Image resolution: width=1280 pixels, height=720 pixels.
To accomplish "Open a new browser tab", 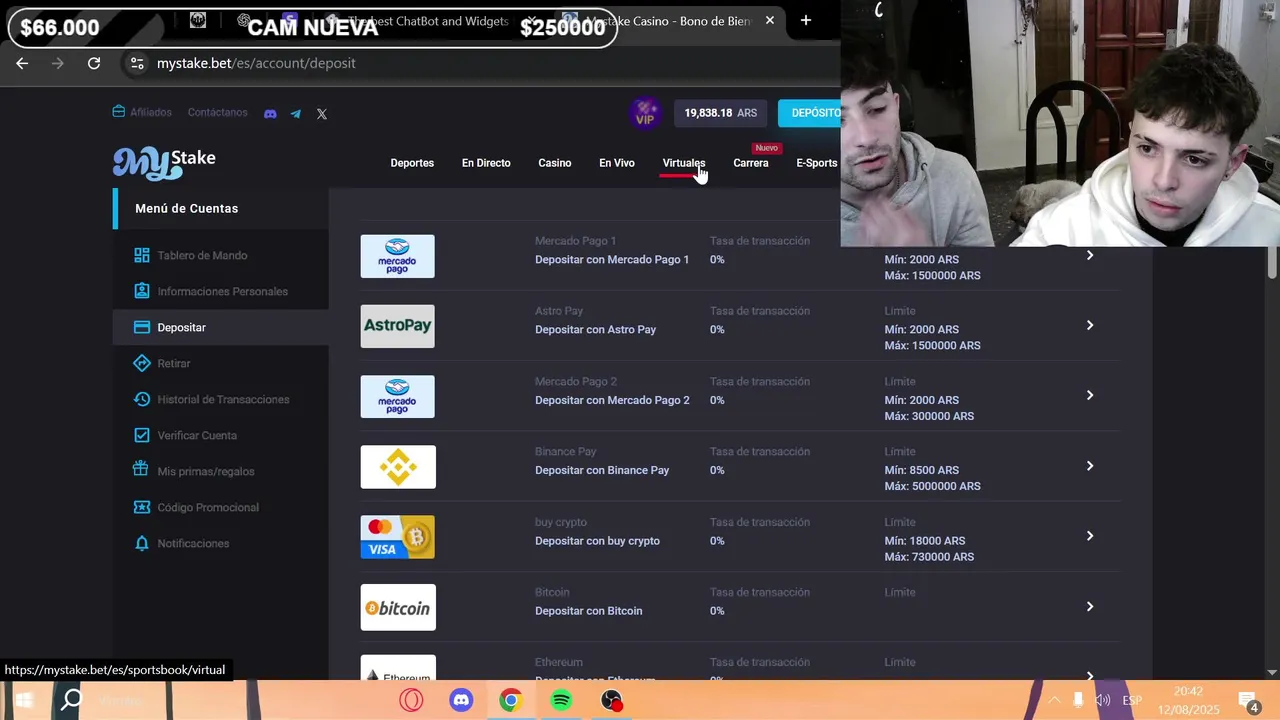I will pyautogui.click(x=806, y=20).
